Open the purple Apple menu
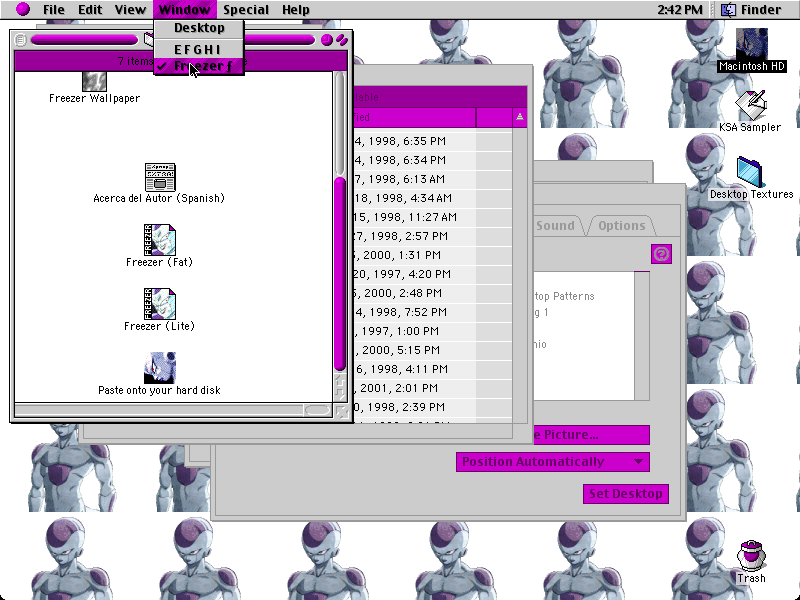 click(23, 9)
